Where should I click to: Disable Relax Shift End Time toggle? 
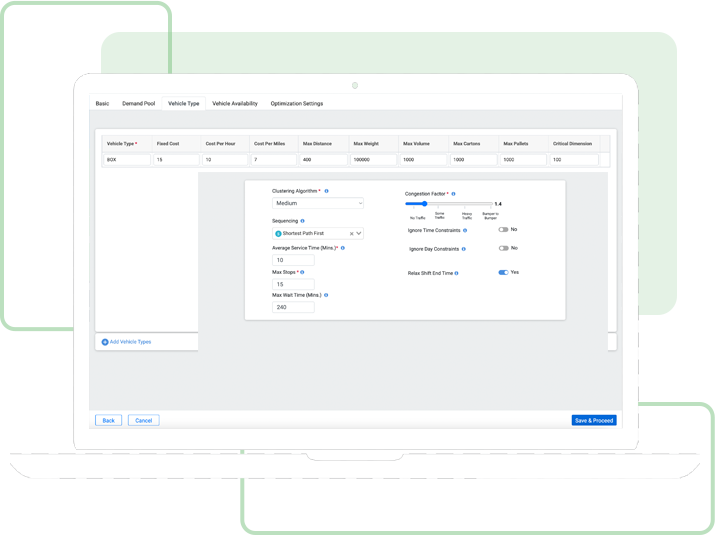(x=503, y=272)
